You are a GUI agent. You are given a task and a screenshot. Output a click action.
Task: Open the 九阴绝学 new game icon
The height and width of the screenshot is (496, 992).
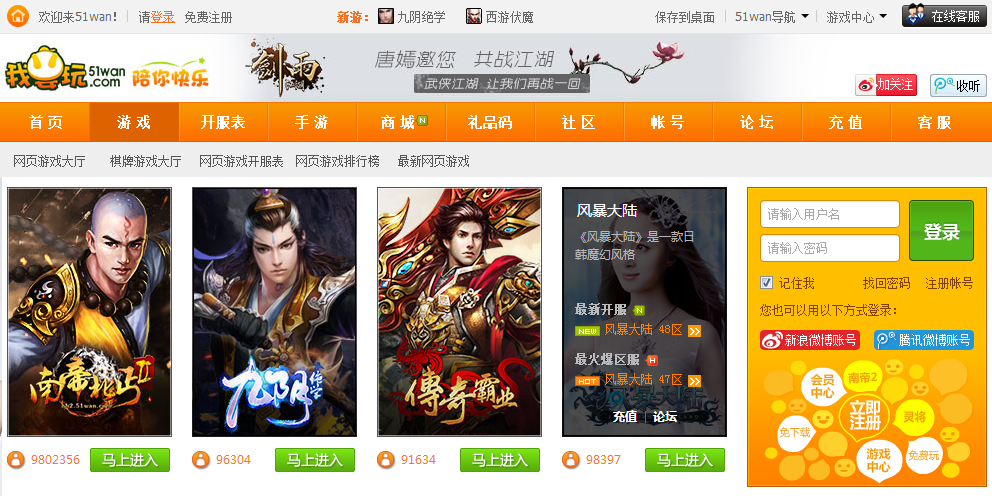click(385, 16)
